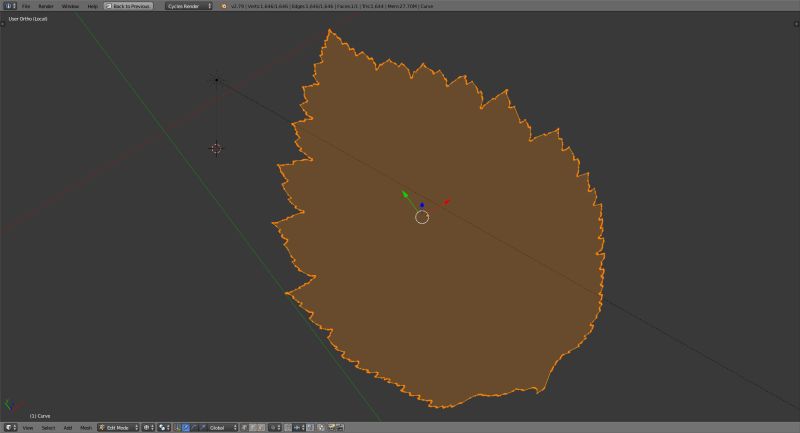
Task: Click the red X-axis manipulator arrow
Action: click(447, 202)
